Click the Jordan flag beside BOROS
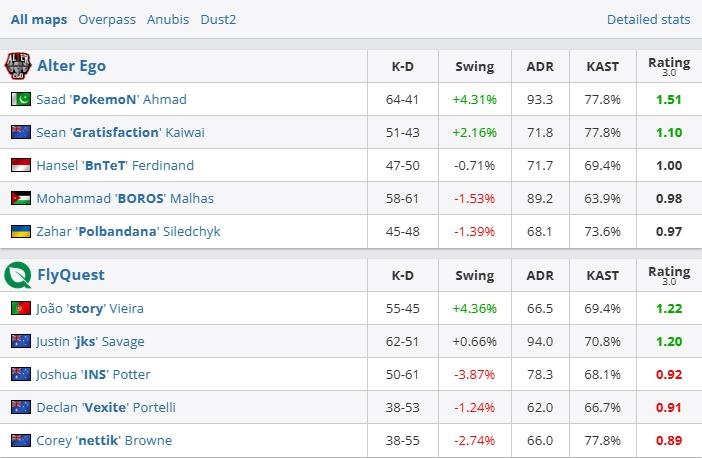Screen dimensions: 702x458 (x=20, y=199)
